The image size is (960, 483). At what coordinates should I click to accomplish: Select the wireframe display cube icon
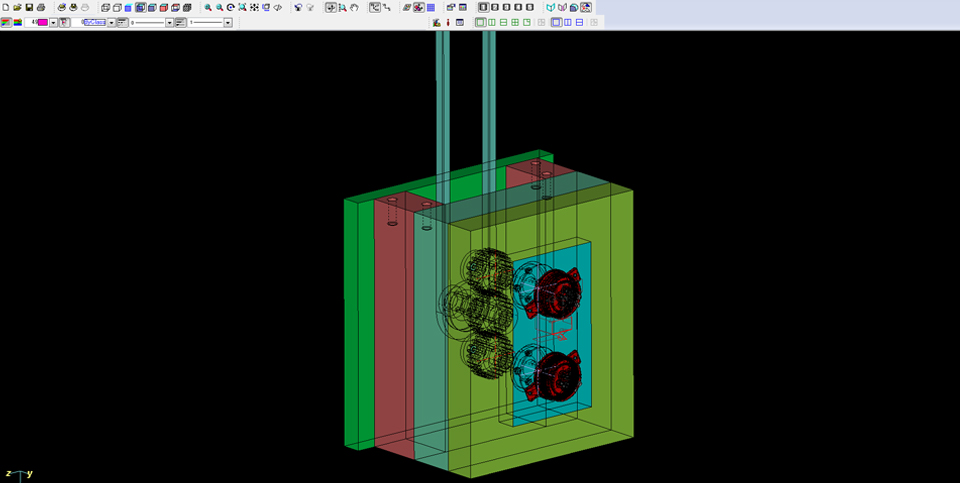pyautogui.click(x=106, y=7)
